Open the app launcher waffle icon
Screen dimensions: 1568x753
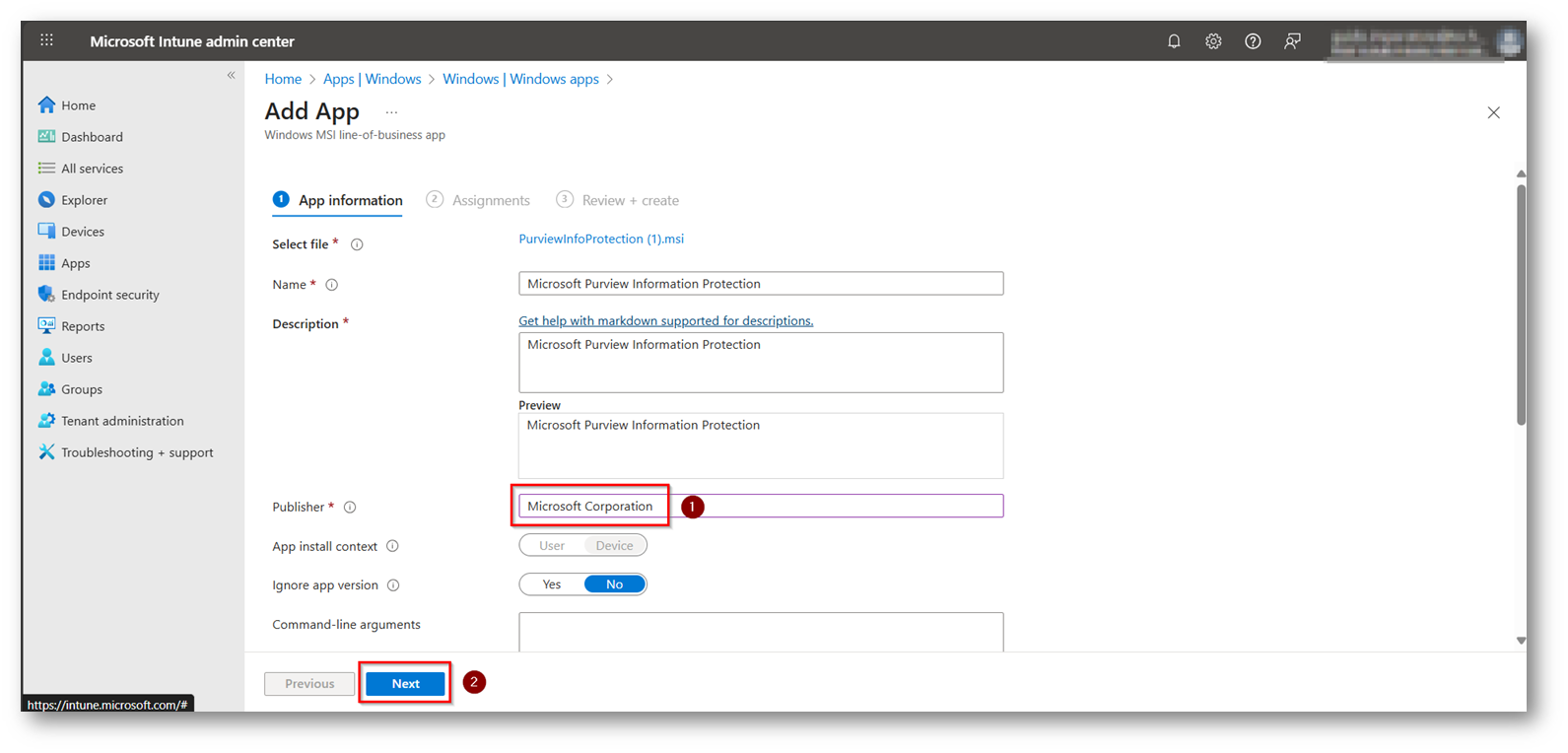(x=46, y=40)
